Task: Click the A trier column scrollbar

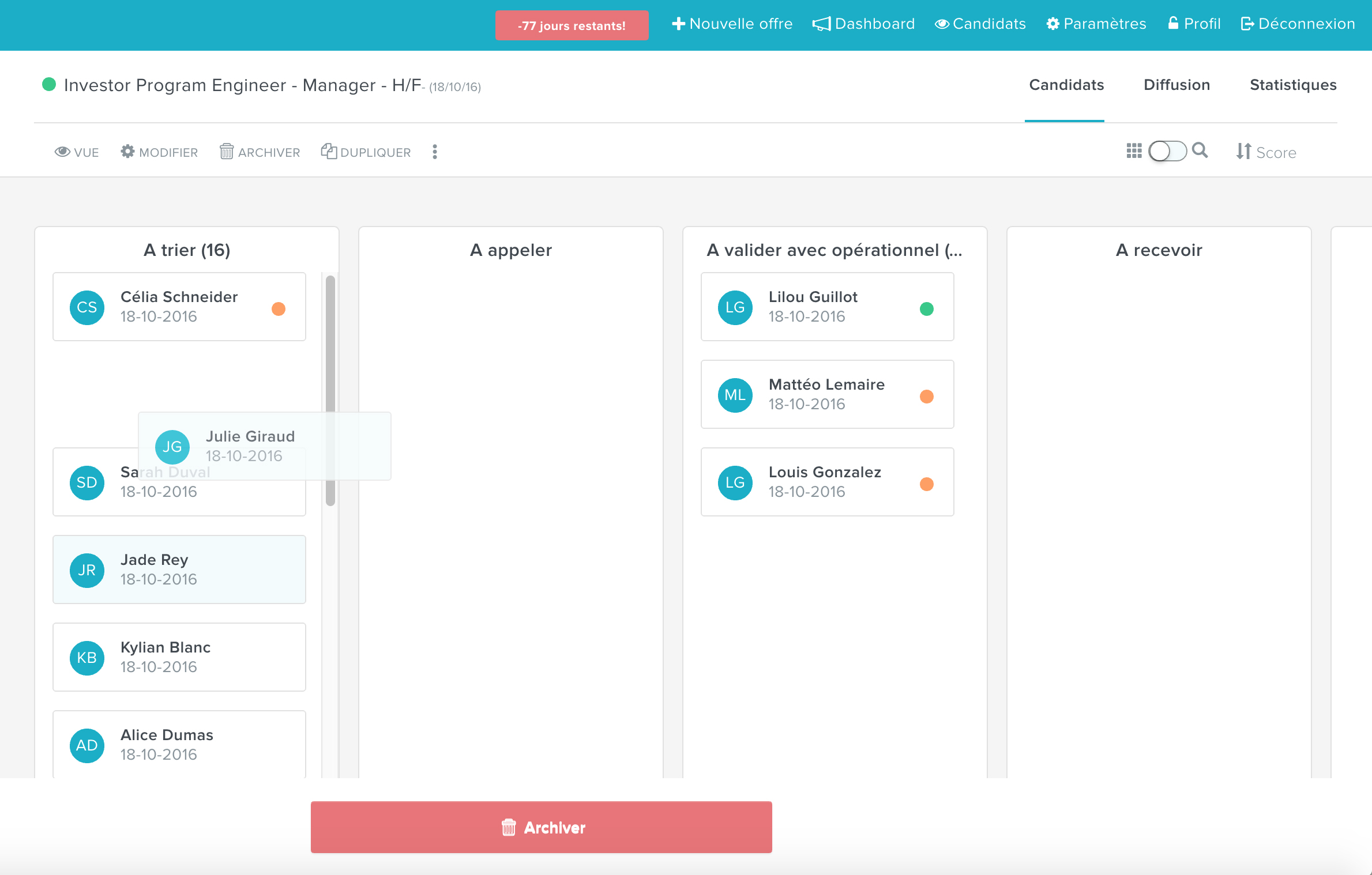Action: pyautogui.click(x=330, y=391)
